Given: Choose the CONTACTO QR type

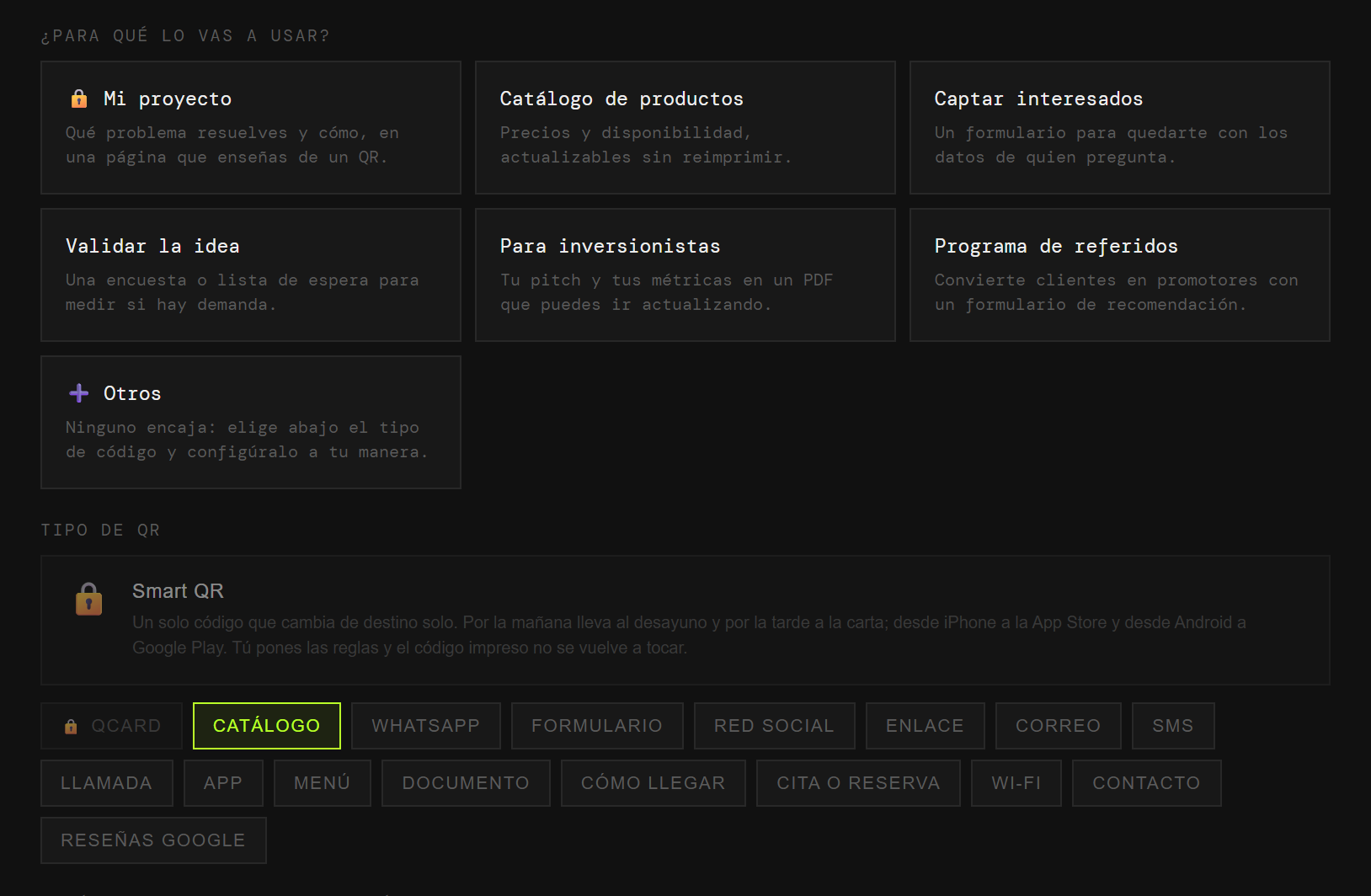Looking at the screenshot, I should pyautogui.click(x=1147, y=783).
